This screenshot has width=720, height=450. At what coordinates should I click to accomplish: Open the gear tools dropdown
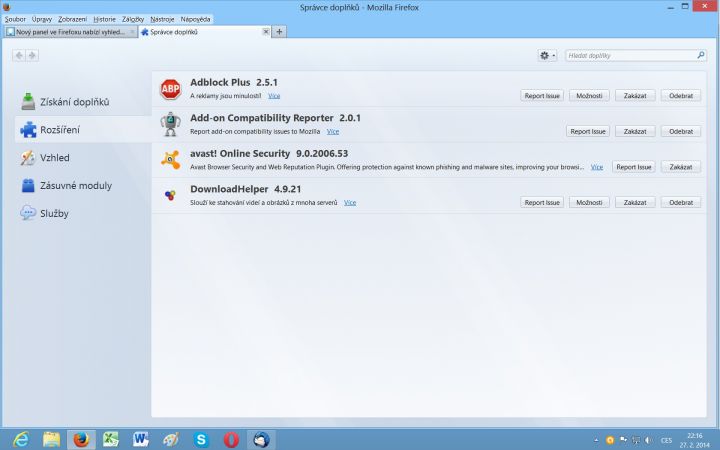click(x=547, y=56)
